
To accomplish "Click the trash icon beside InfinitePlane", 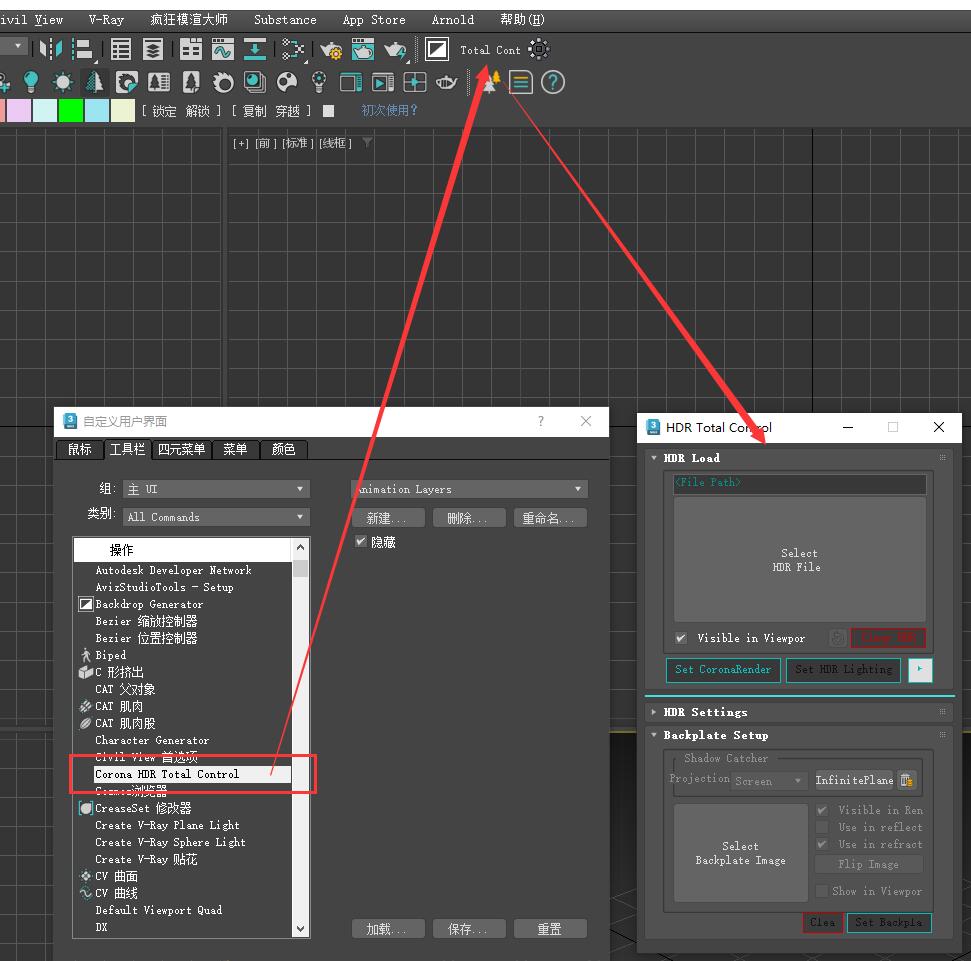I will (x=907, y=780).
